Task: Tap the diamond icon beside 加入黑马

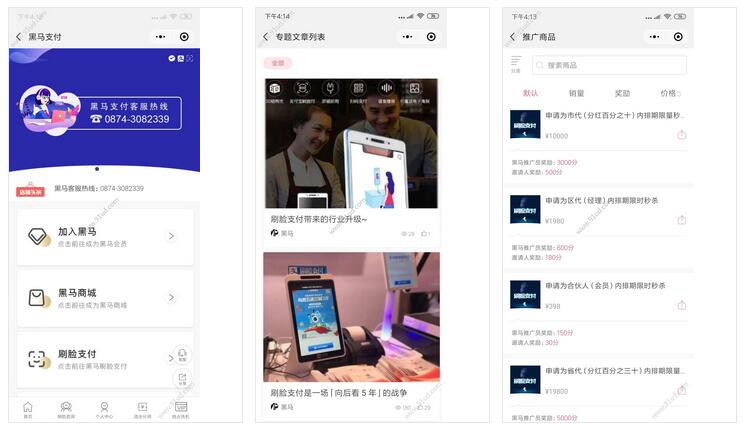Action: coord(38,236)
